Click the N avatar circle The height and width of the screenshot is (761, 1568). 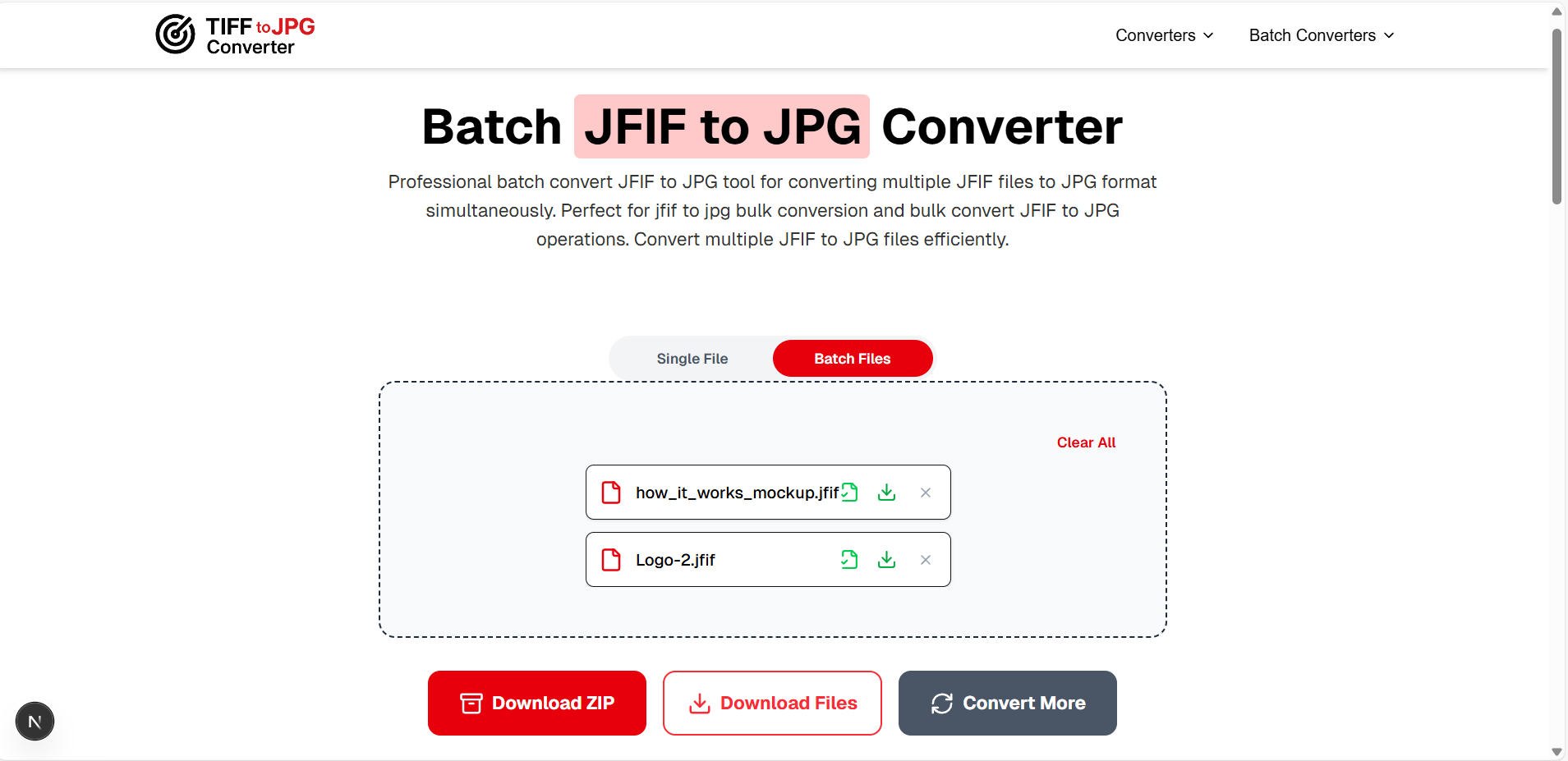tap(34, 721)
